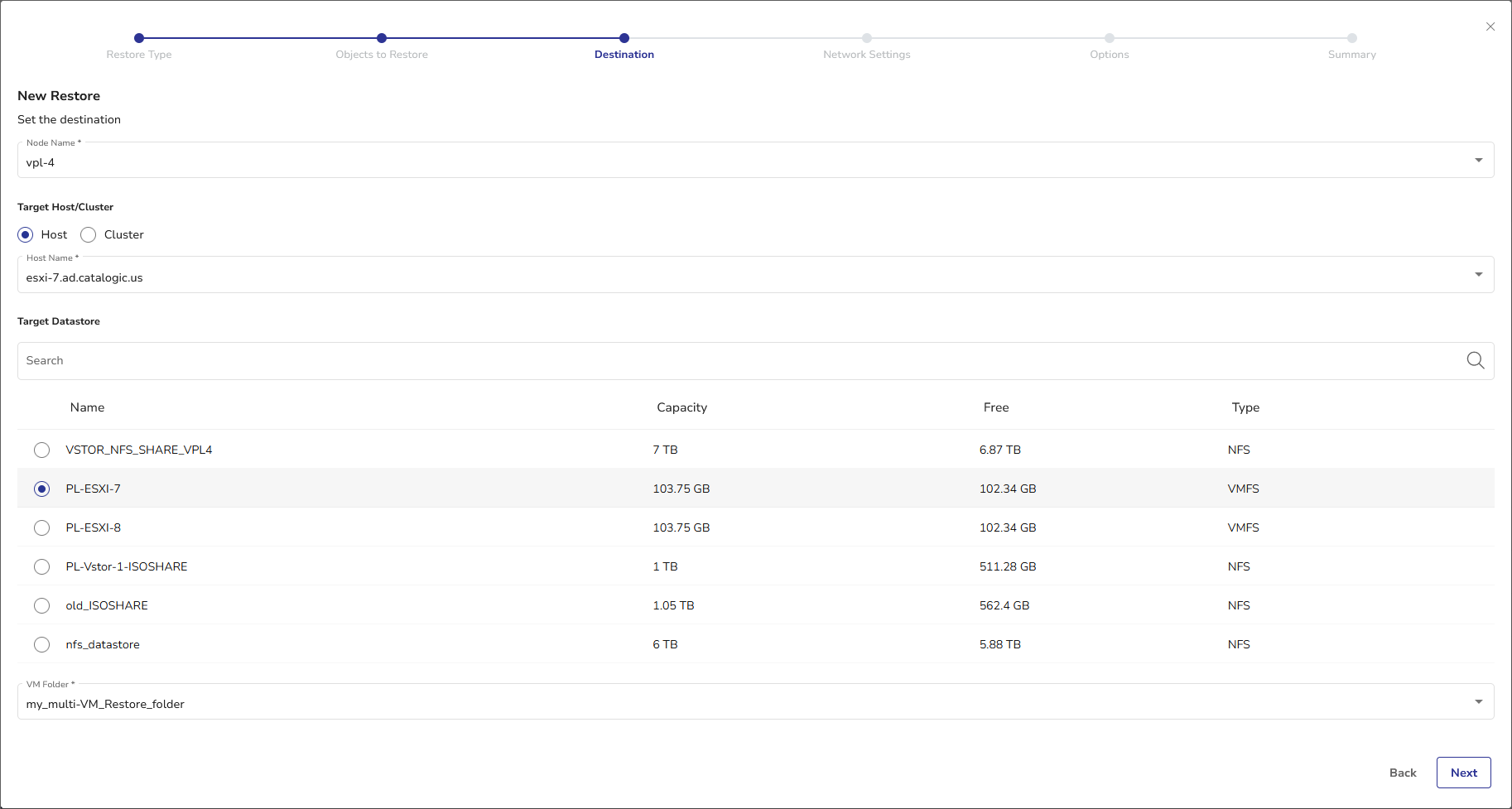Select VSTOR_NFS_SHARE_VPL4 datastore radio
The image size is (1512, 809).
(x=42, y=450)
